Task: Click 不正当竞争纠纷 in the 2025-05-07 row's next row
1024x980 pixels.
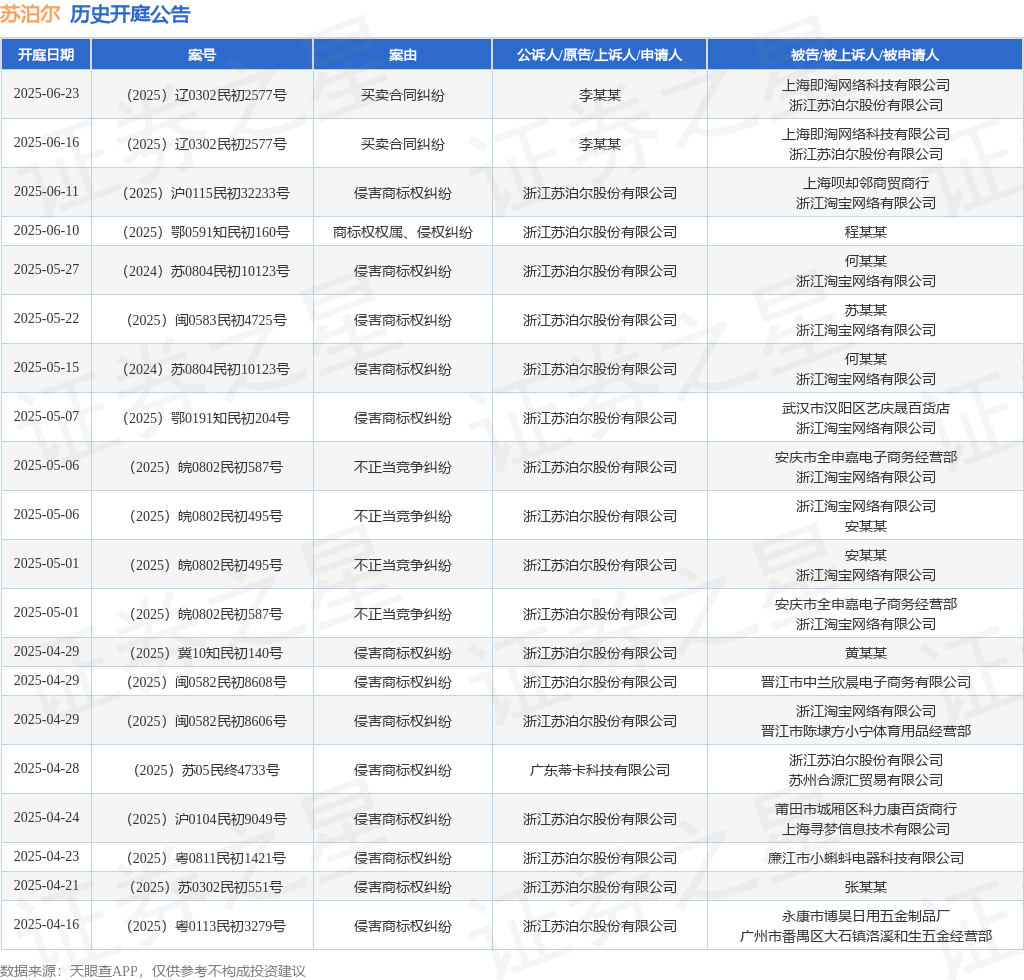Action: click(x=402, y=467)
